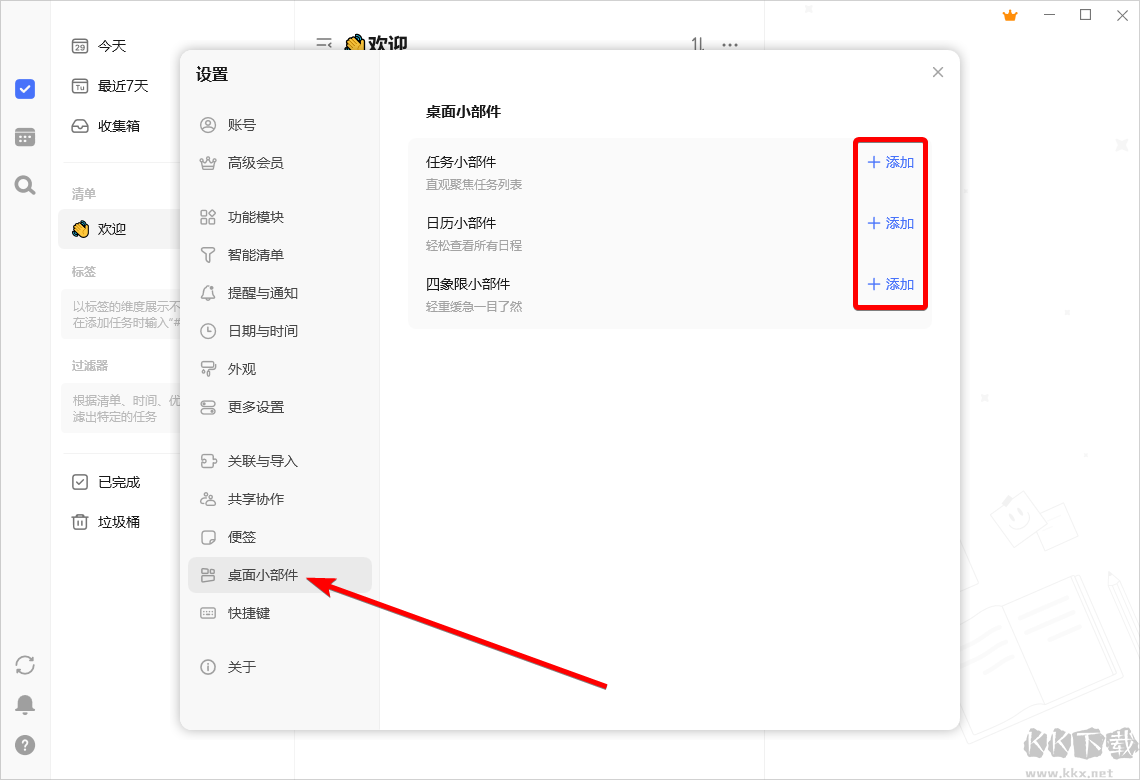Open the more options ellipsis beside 欢迎 header
The width and height of the screenshot is (1140, 780).
coord(729,45)
